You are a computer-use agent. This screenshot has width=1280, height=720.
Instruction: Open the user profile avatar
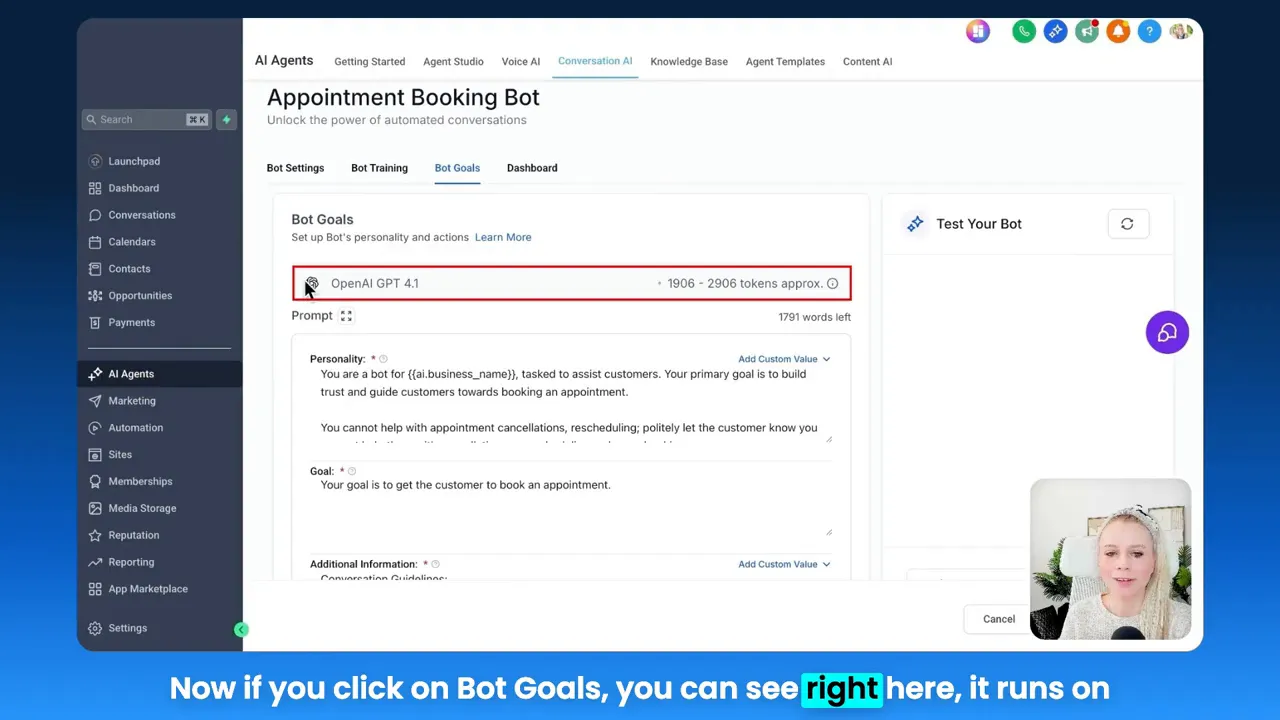[x=1181, y=32]
